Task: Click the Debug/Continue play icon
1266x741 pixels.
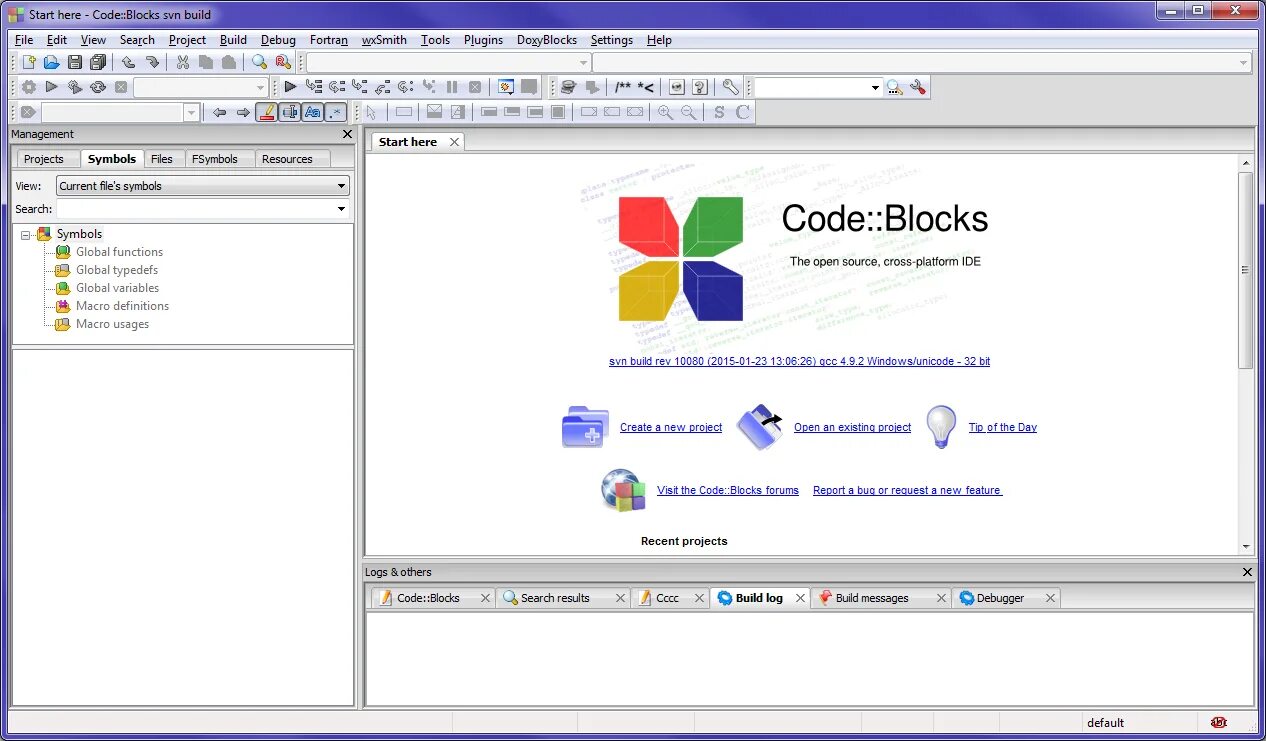Action: click(290, 87)
